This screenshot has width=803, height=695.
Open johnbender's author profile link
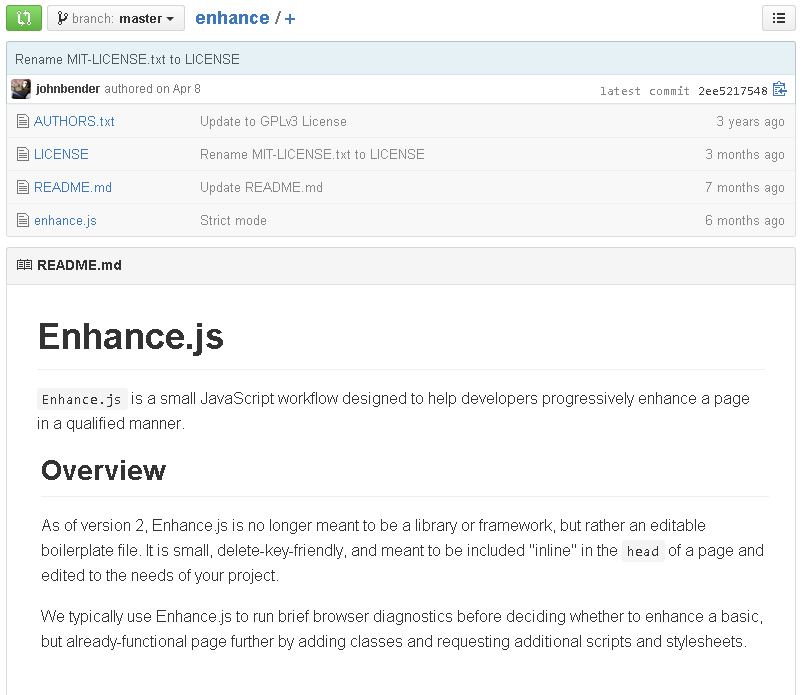(x=68, y=89)
